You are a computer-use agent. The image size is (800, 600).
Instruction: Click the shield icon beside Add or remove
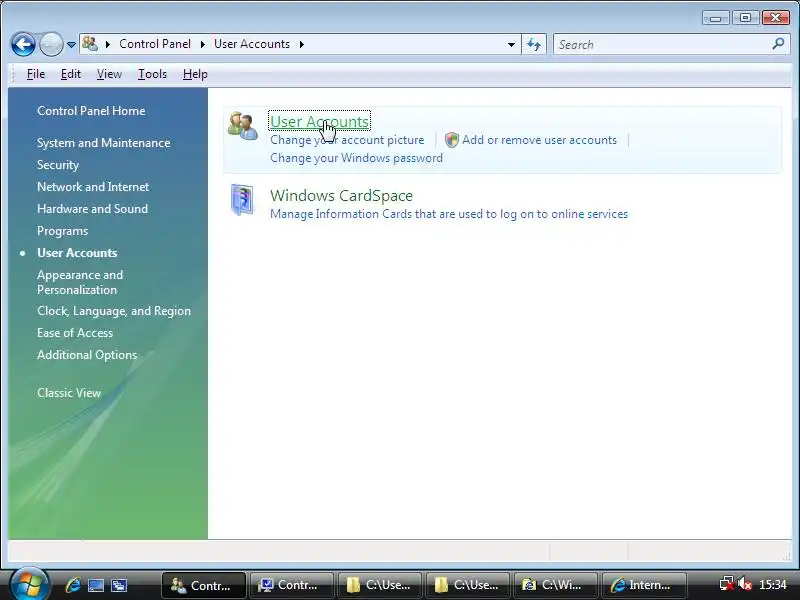click(x=452, y=140)
